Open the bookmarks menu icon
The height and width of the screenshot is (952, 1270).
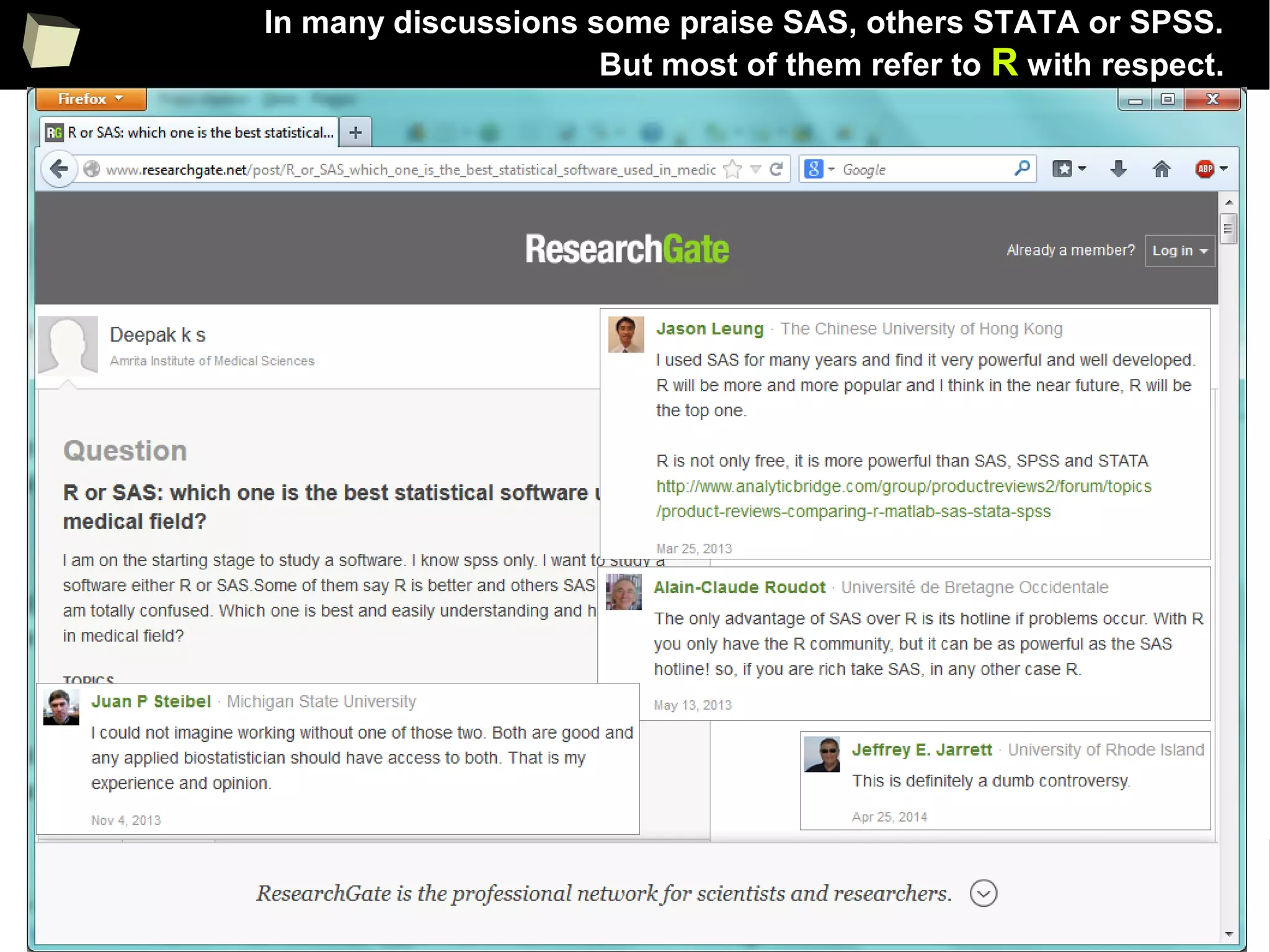pos(1062,169)
